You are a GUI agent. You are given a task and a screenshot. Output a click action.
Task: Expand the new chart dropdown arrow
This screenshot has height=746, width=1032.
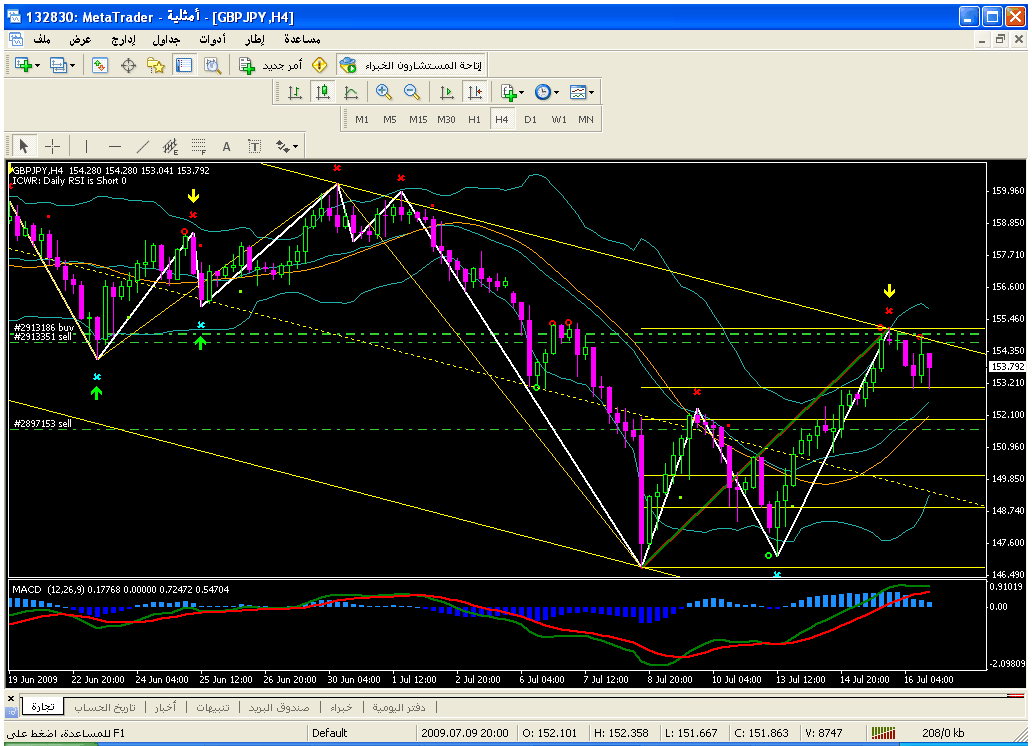[x=37, y=65]
